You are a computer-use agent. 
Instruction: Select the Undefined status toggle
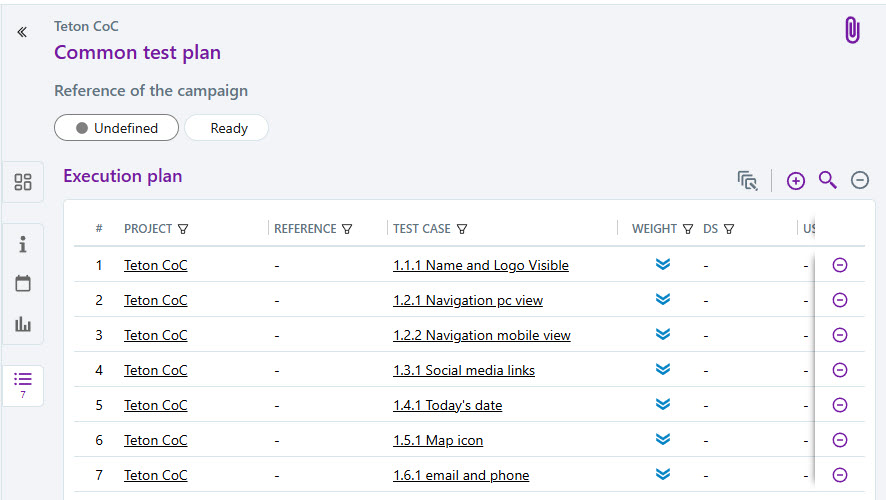tap(117, 128)
